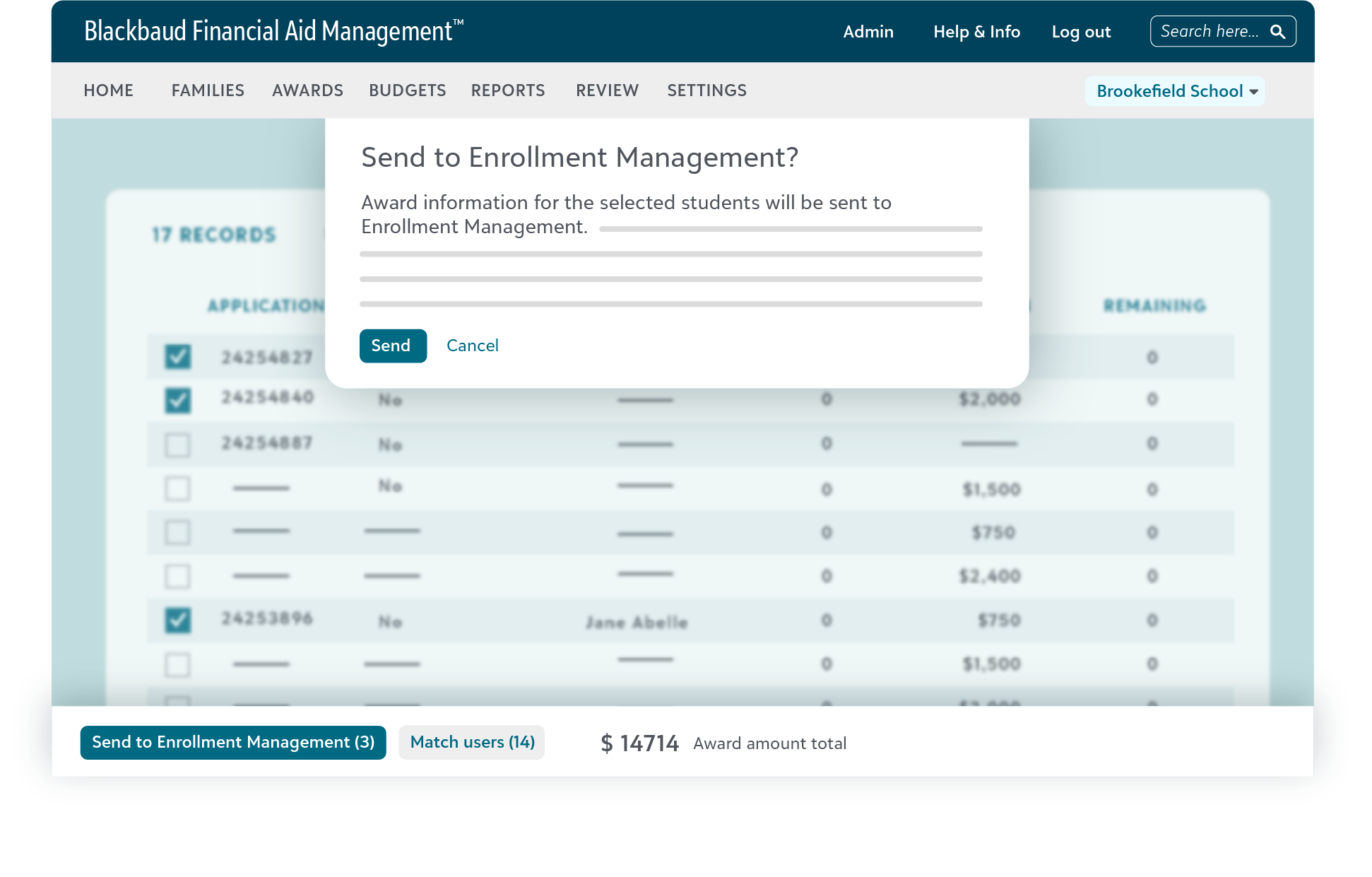
Task: Select Match users (14)
Action: pyautogui.click(x=471, y=742)
